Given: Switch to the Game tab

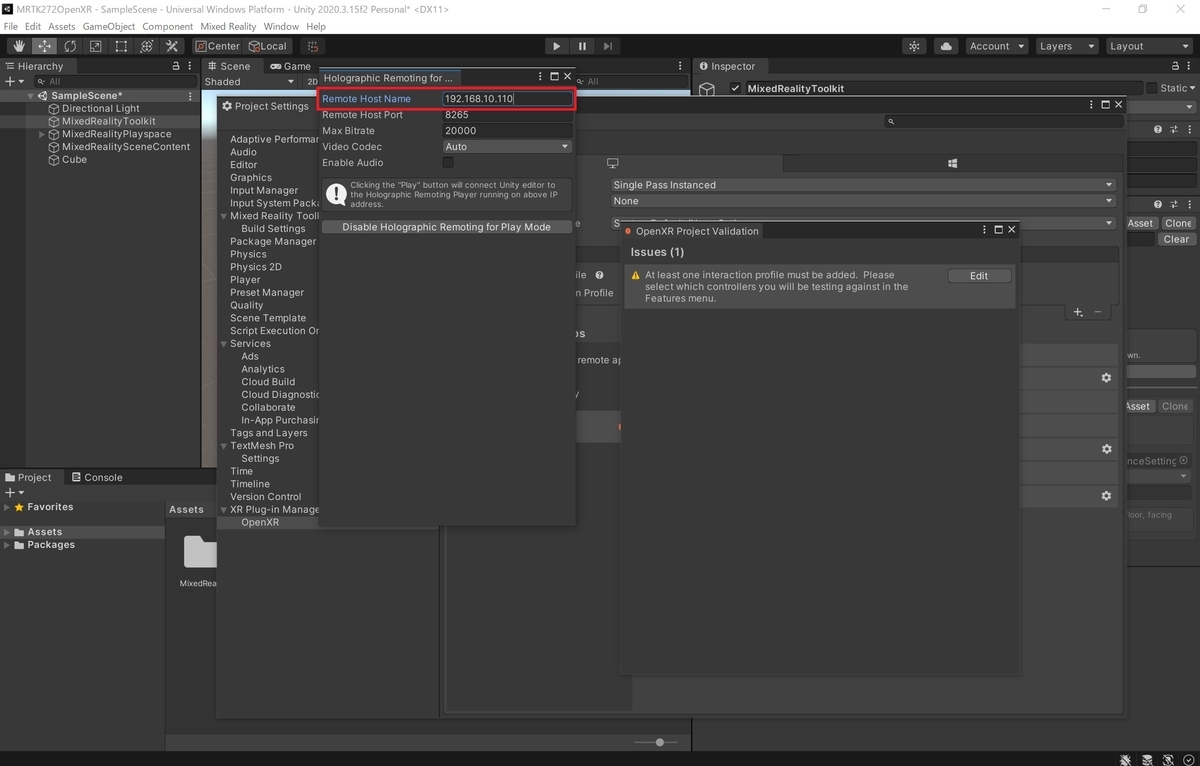Looking at the screenshot, I should pos(291,66).
